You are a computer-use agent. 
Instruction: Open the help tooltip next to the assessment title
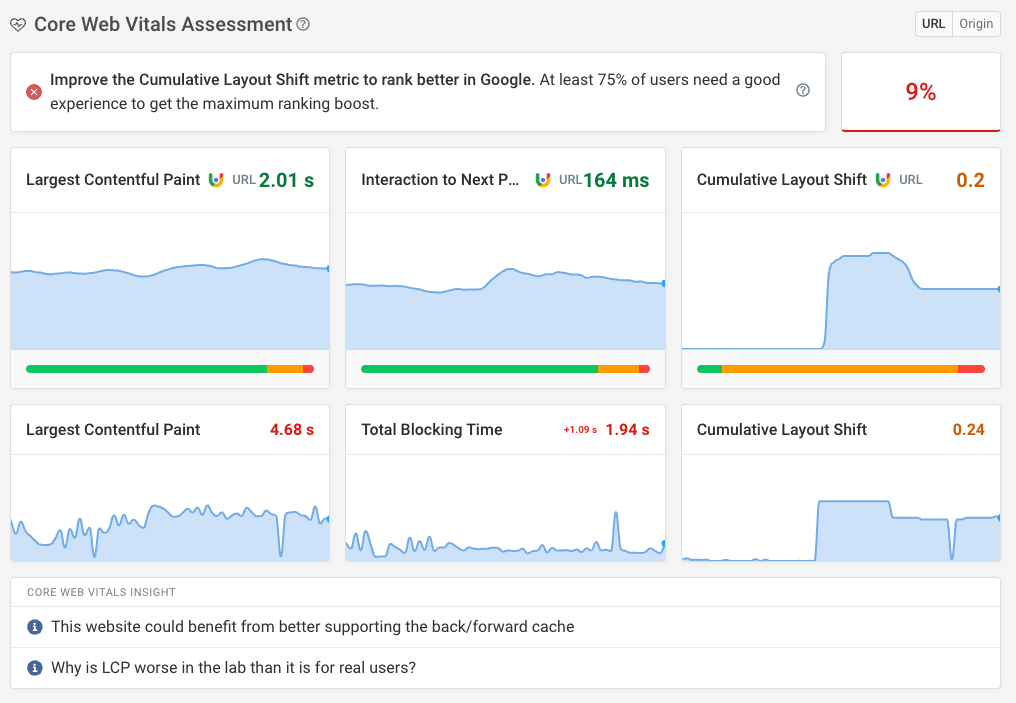coord(303,24)
